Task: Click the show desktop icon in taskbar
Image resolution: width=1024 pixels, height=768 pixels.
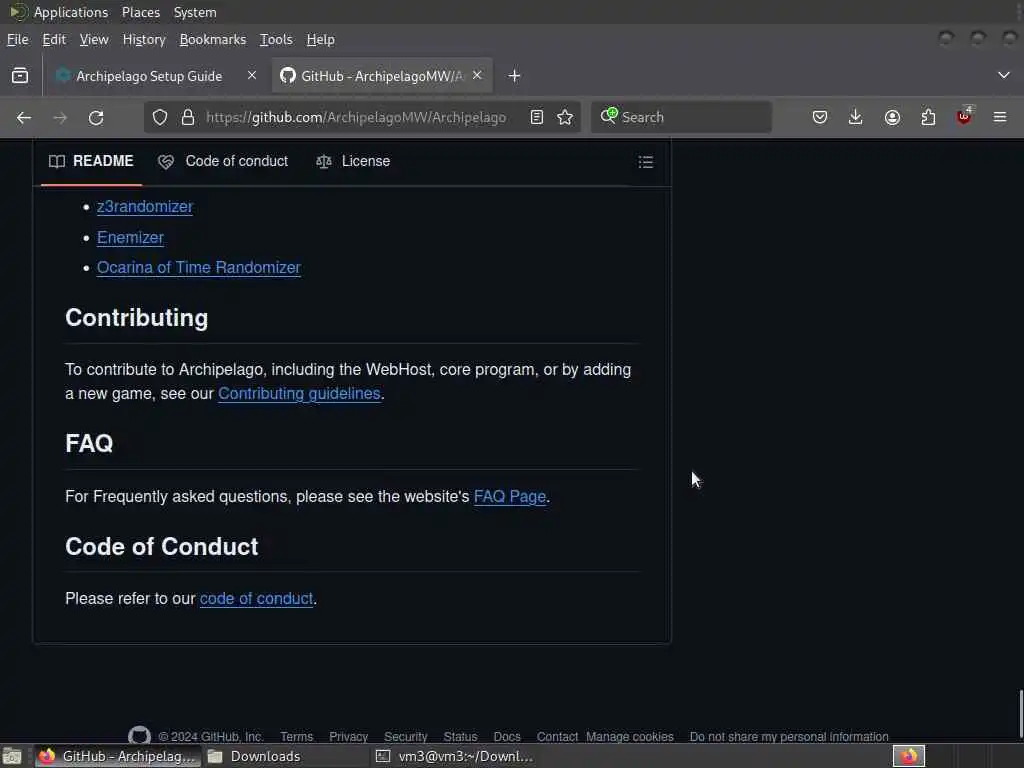Action: click(x=12, y=756)
